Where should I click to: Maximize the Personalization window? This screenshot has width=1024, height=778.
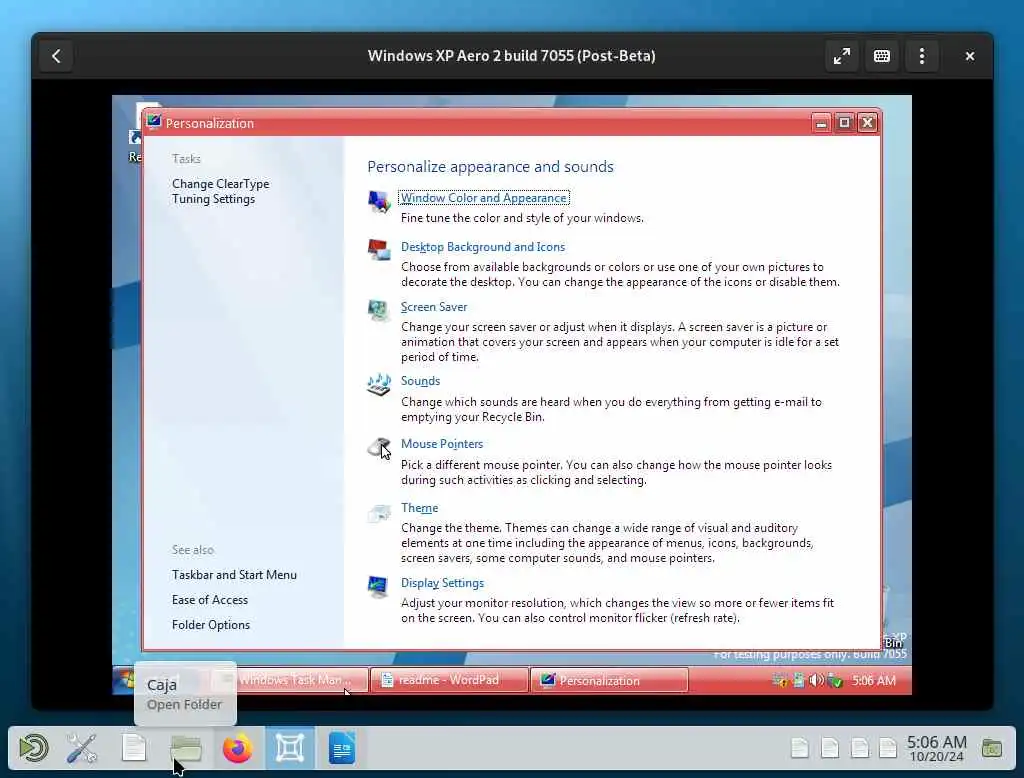(844, 123)
